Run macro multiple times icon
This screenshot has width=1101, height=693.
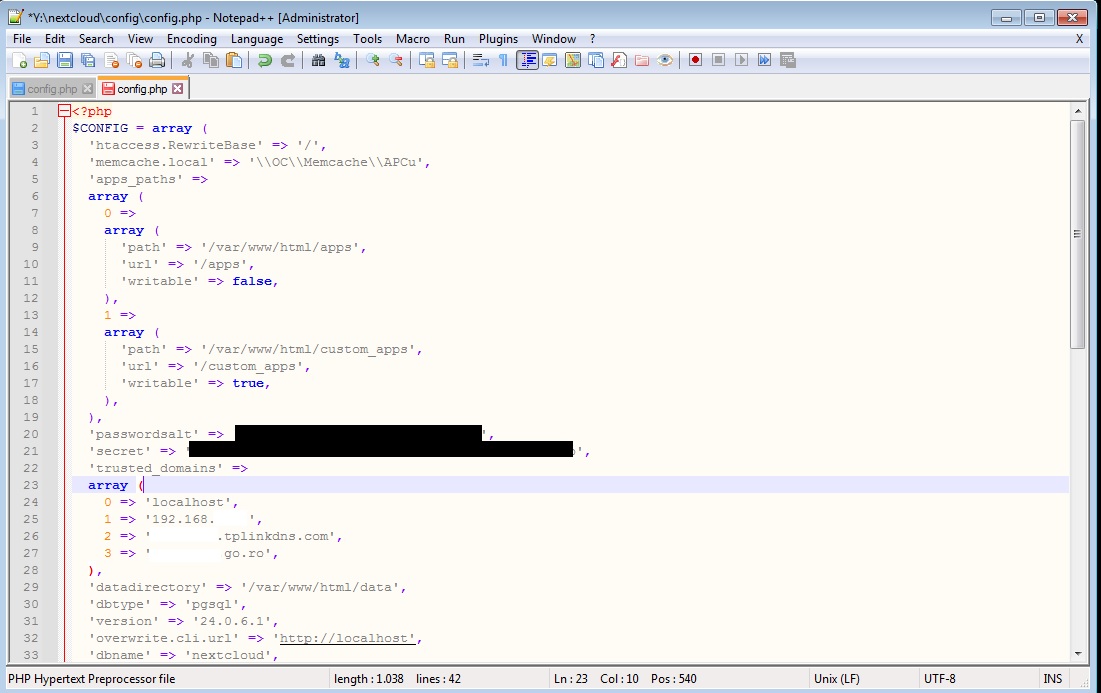point(765,60)
